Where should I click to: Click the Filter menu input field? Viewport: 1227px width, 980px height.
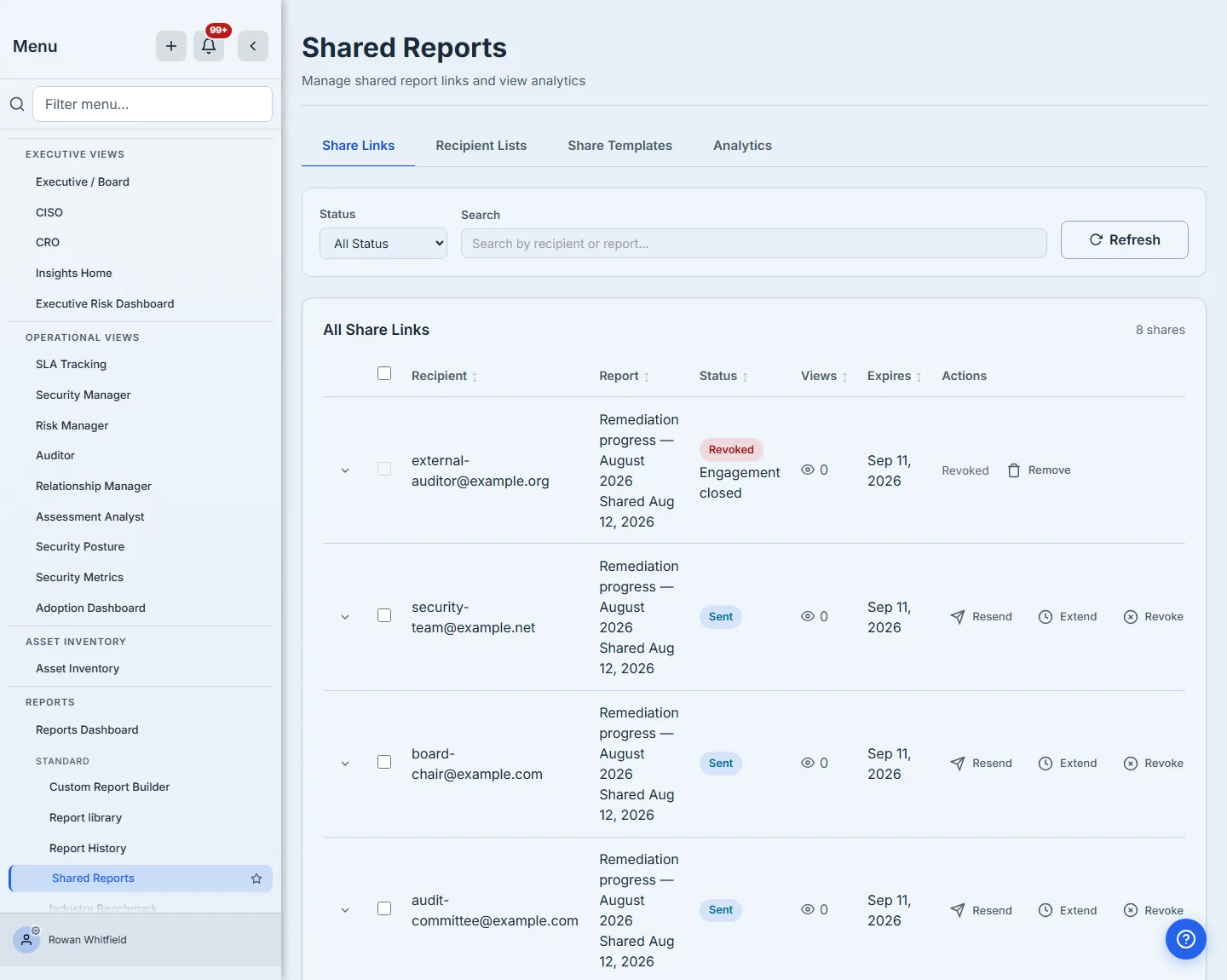[153, 104]
